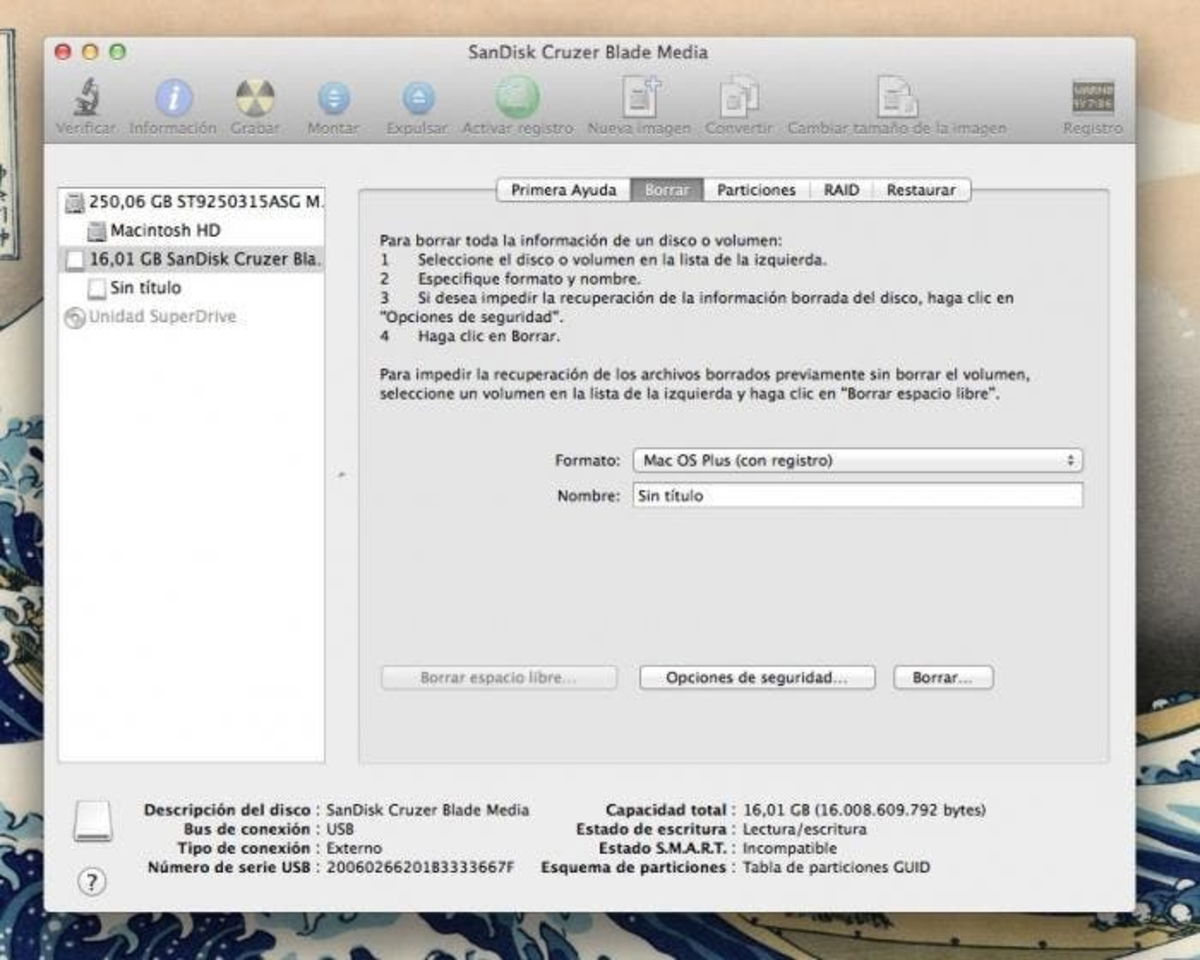This screenshot has height=960, width=1200.
Task: Click the disk icon beside Descripción del disco
Action: pos(93,821)
